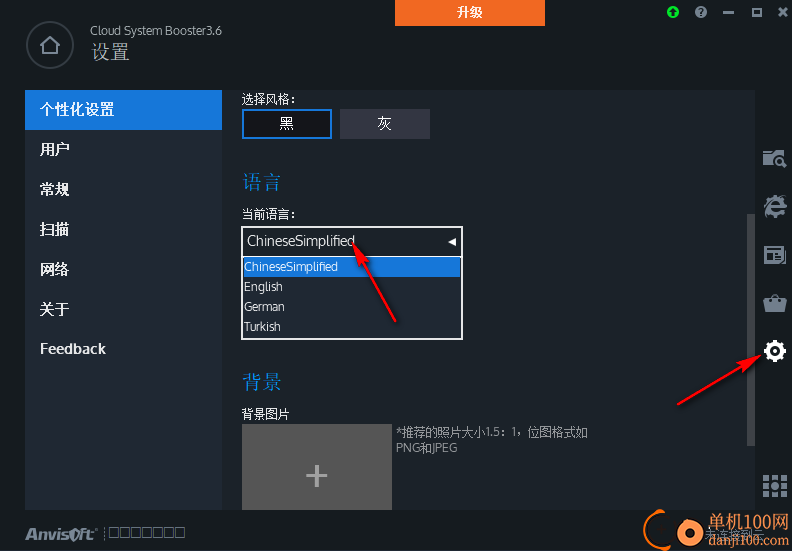The width and height of the screenshot is (792, 551).
Task: Click the green update arrow icon
Action: 673,12
